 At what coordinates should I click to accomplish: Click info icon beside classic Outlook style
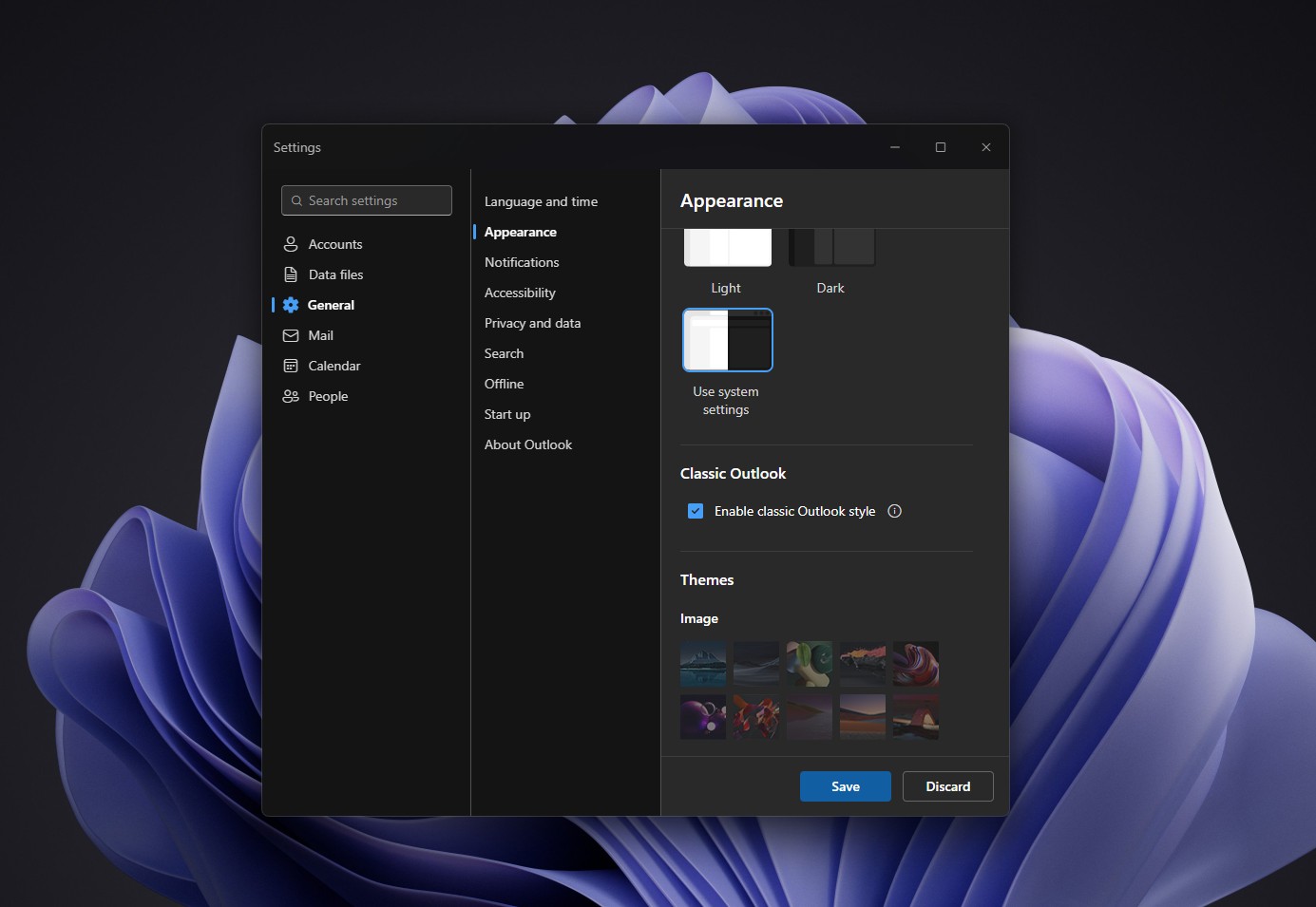tap(894, 511)
